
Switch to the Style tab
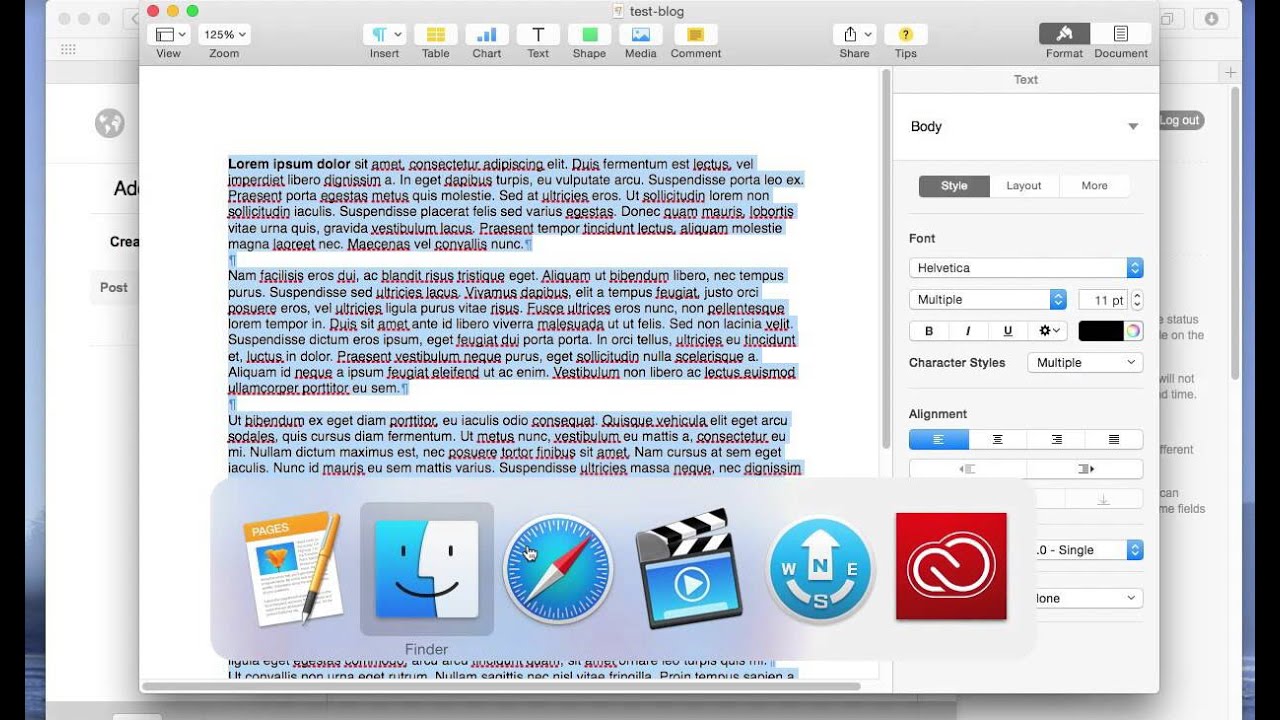point(954,186)
